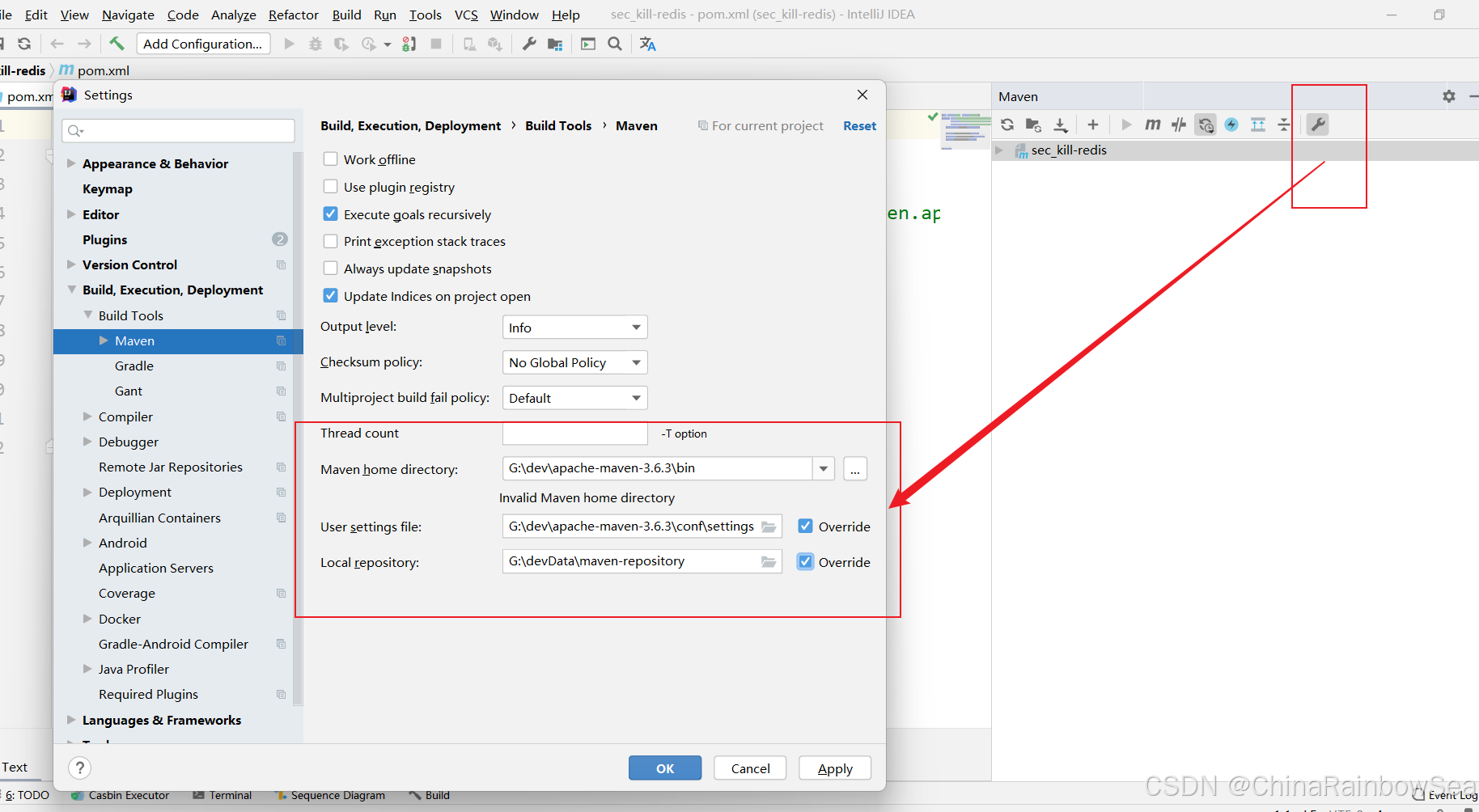This screenshot has height=812, width=1479.
Task: Expand the Compiler settings node
Action: 87,417
